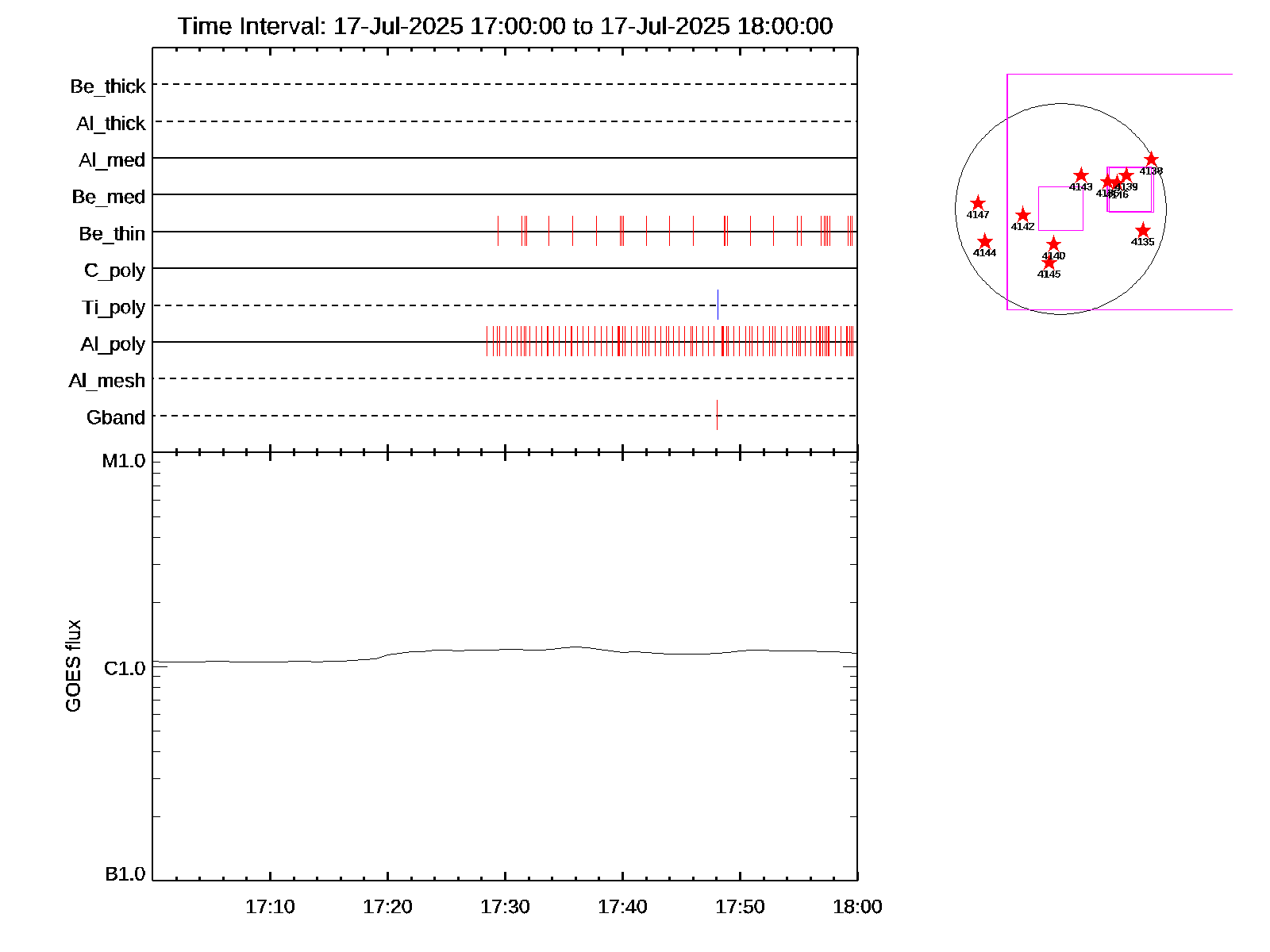This screenshot has height=952, width=1270.
Task: Select the 4138 star on the solar limb
Action: 1151,159
